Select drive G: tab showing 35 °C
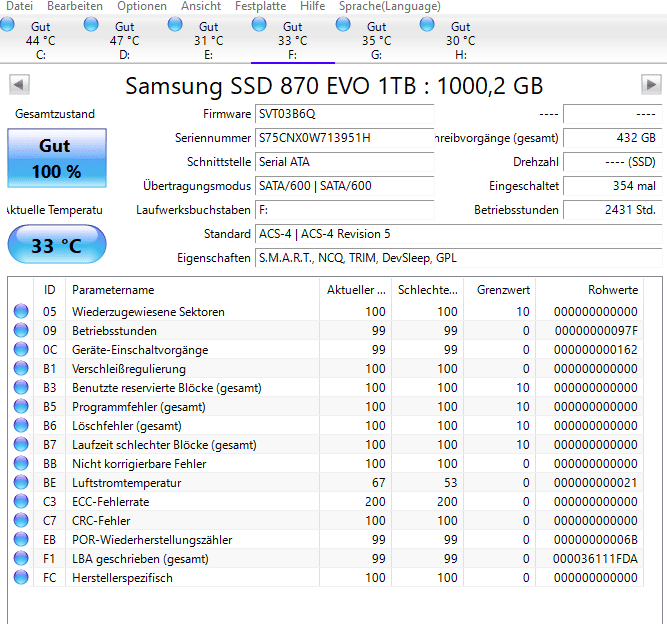 pyautogui.click(x=376, y=40)
